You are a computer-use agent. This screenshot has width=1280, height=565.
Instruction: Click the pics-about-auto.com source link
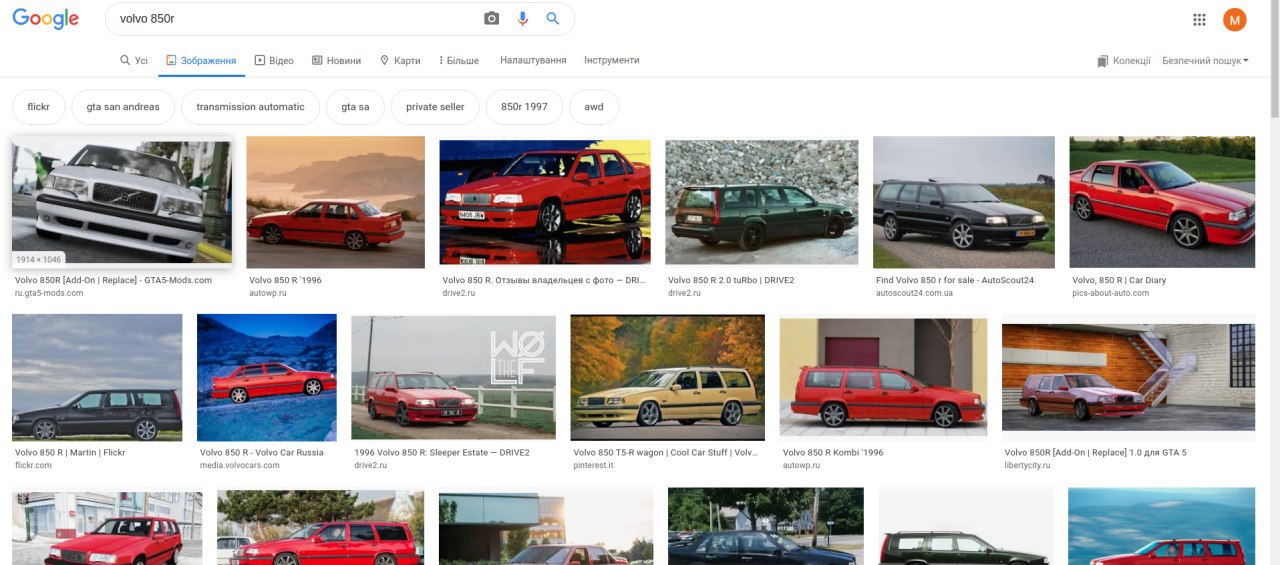1110,293
